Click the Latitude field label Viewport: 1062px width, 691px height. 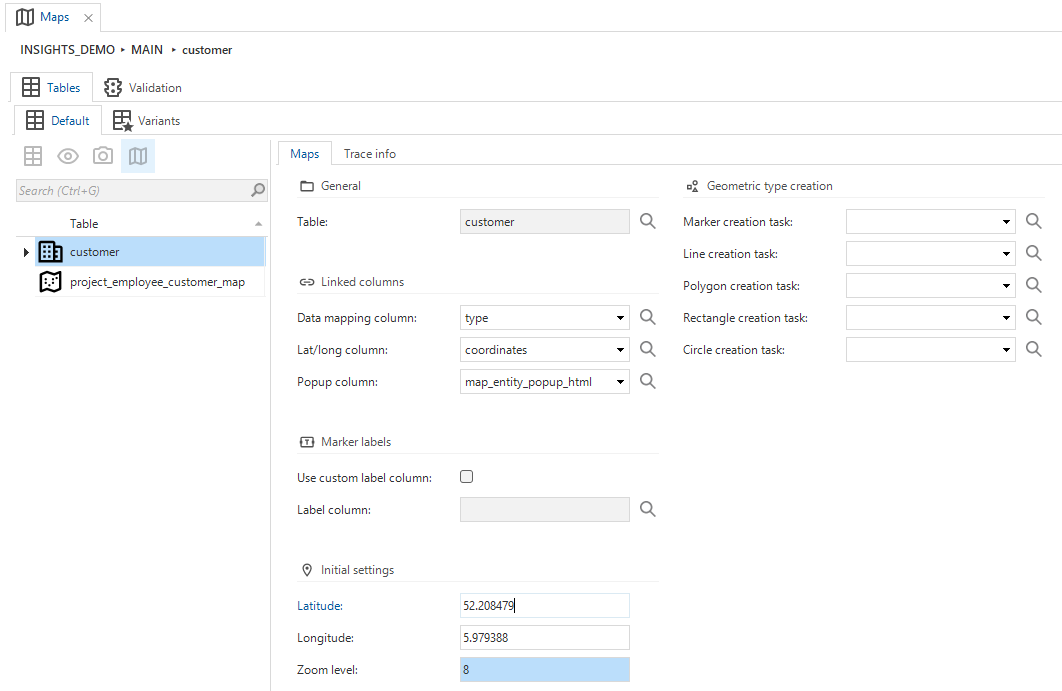(320, 606)
